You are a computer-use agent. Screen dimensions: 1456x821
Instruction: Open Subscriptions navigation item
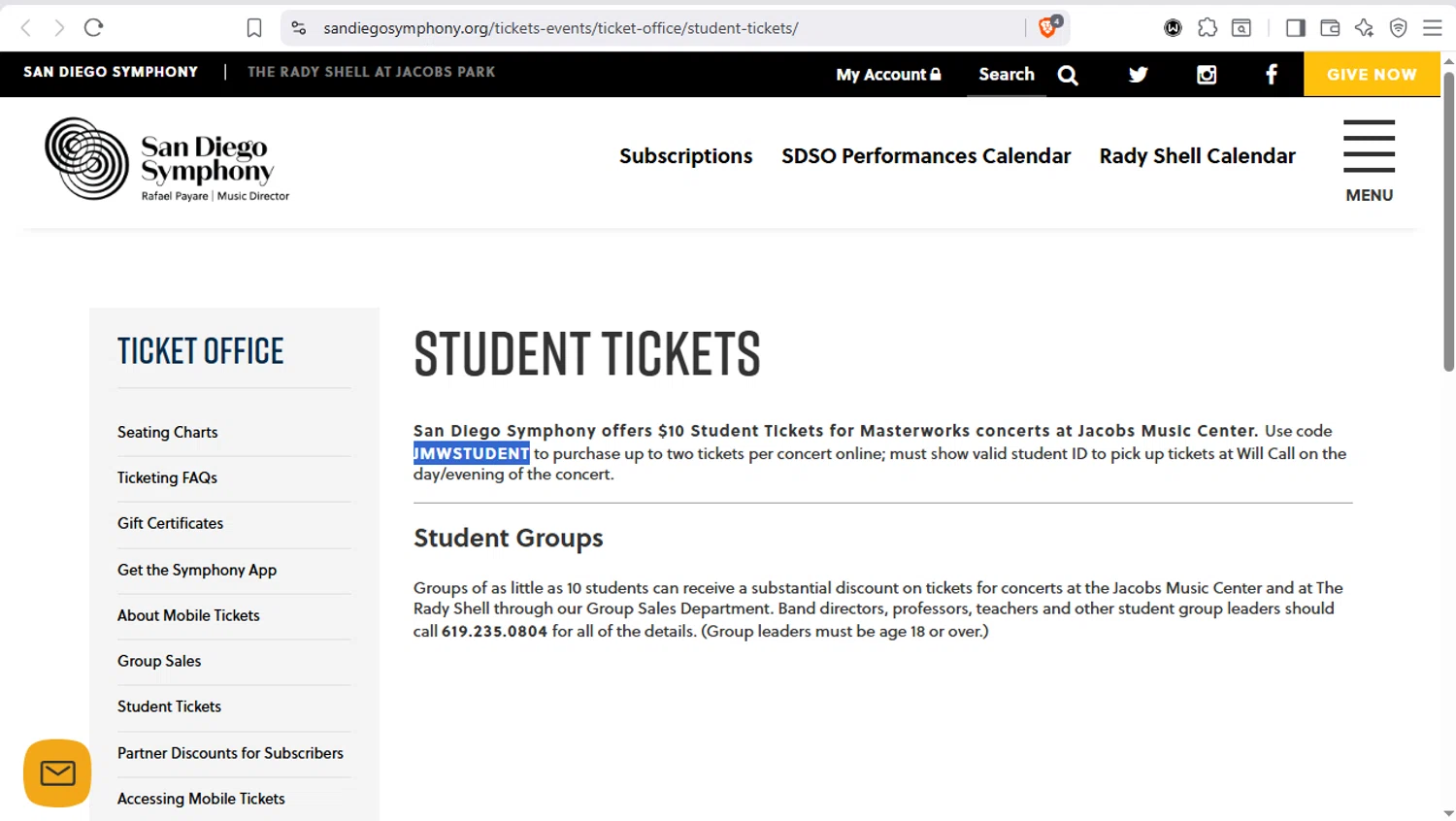click(x=685, y=156)
